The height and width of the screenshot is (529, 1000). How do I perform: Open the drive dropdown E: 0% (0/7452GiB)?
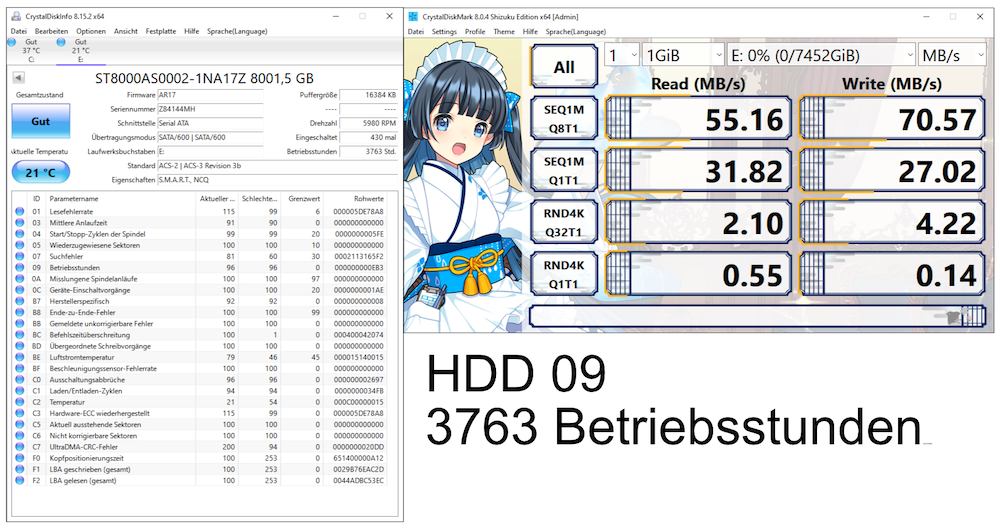coord(821,56)
